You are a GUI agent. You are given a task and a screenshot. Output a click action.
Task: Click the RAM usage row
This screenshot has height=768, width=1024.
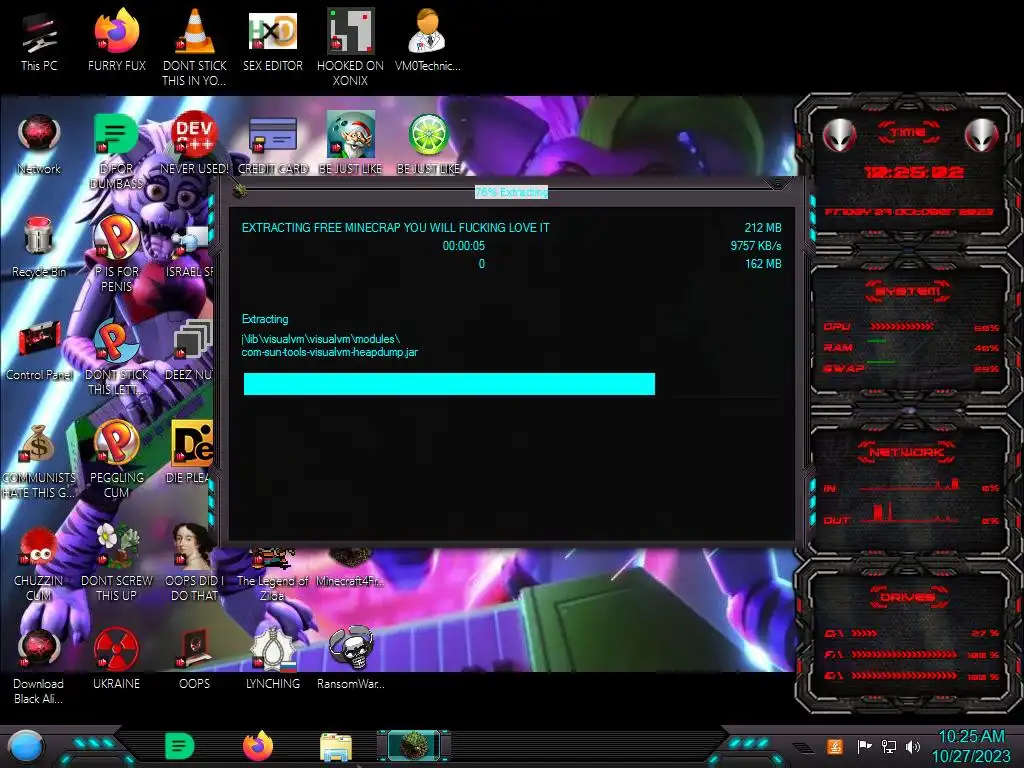tap(911, 347)
